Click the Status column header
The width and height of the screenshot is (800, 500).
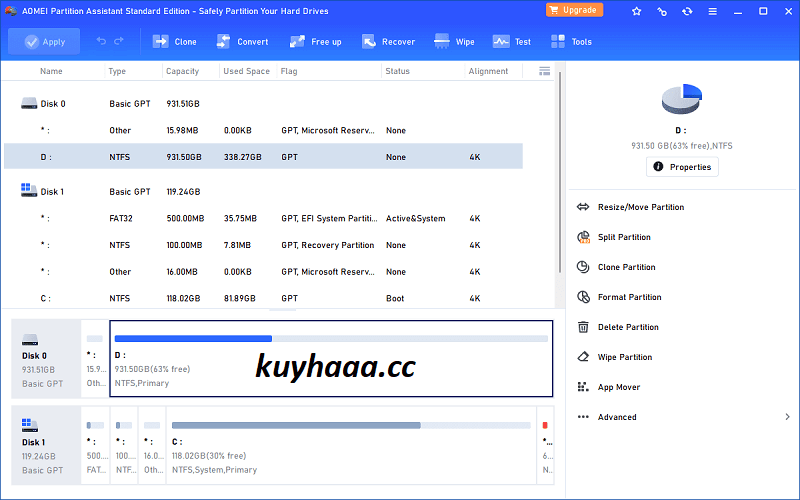coord(397,71)
